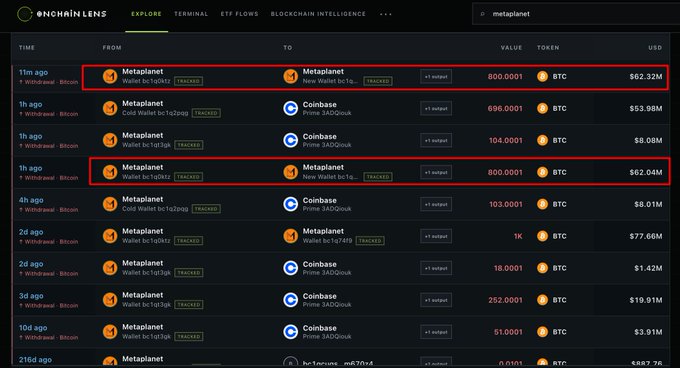Viewport: 680px width, 368px height.
Task: Click the '$1.42M' USD amount
Action: click(x=648, y=268)
